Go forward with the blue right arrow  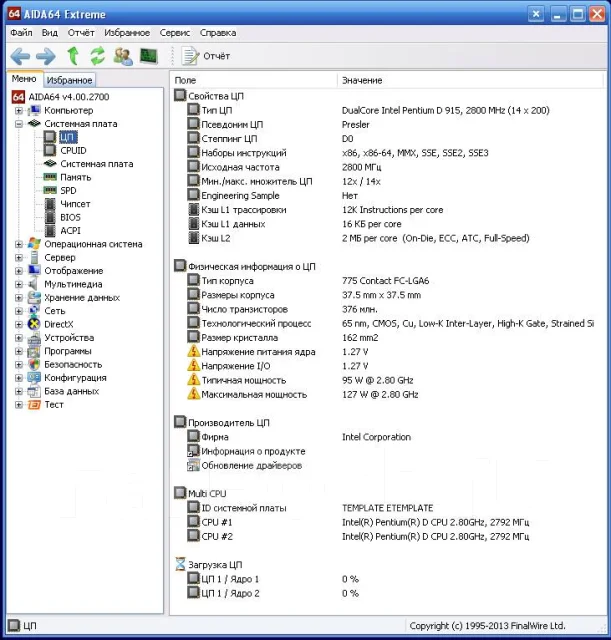coord(46,56)
